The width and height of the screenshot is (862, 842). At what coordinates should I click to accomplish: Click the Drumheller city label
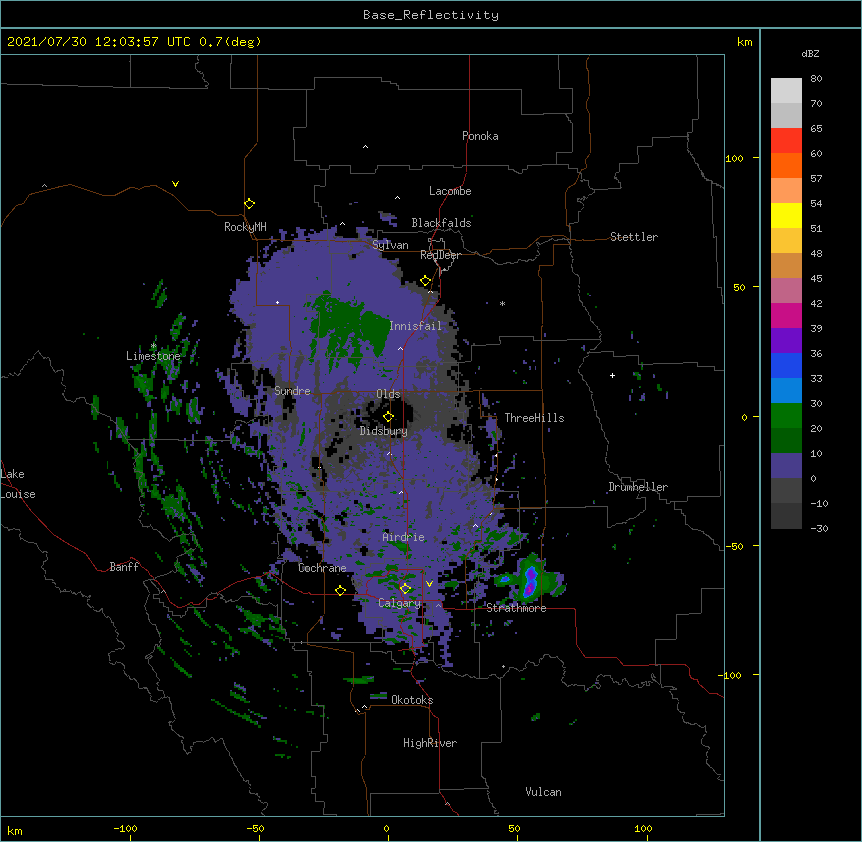click(638, 487)
